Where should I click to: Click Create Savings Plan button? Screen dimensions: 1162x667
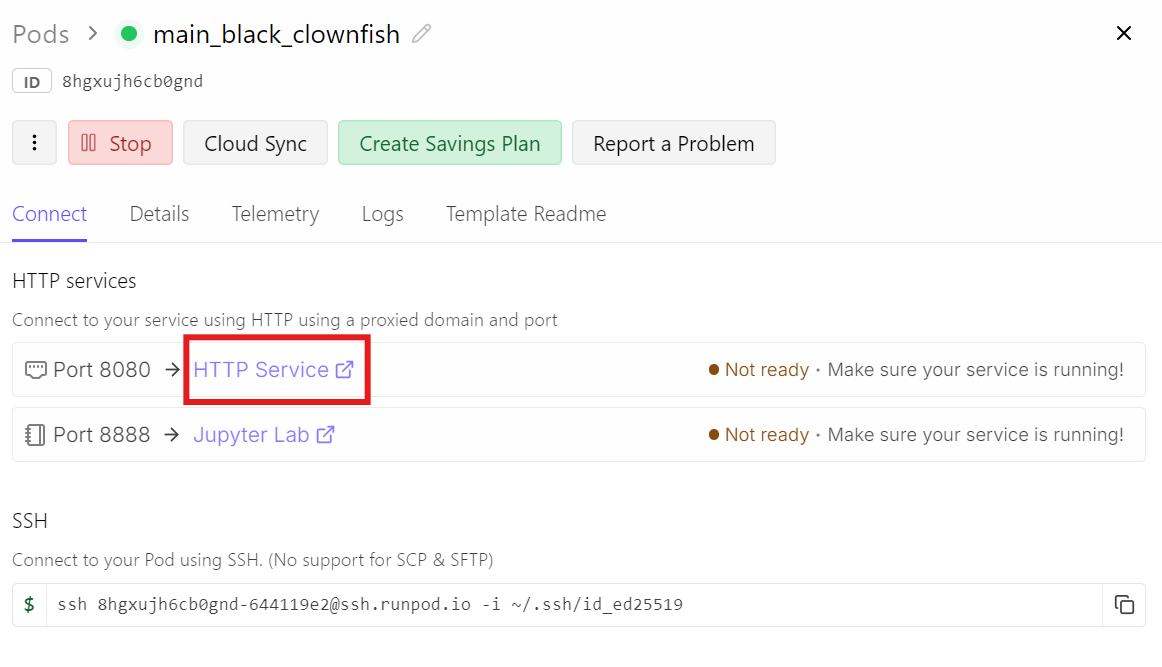[x=450, y=143]
